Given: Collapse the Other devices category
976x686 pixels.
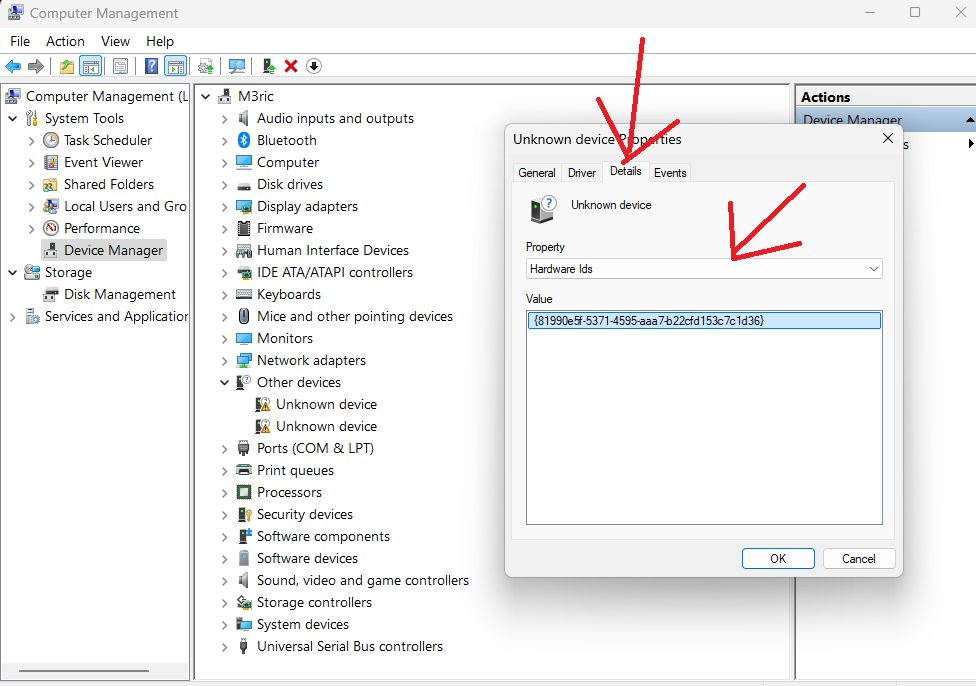Looking at the screenshot, I should click(x=225, y=382).
